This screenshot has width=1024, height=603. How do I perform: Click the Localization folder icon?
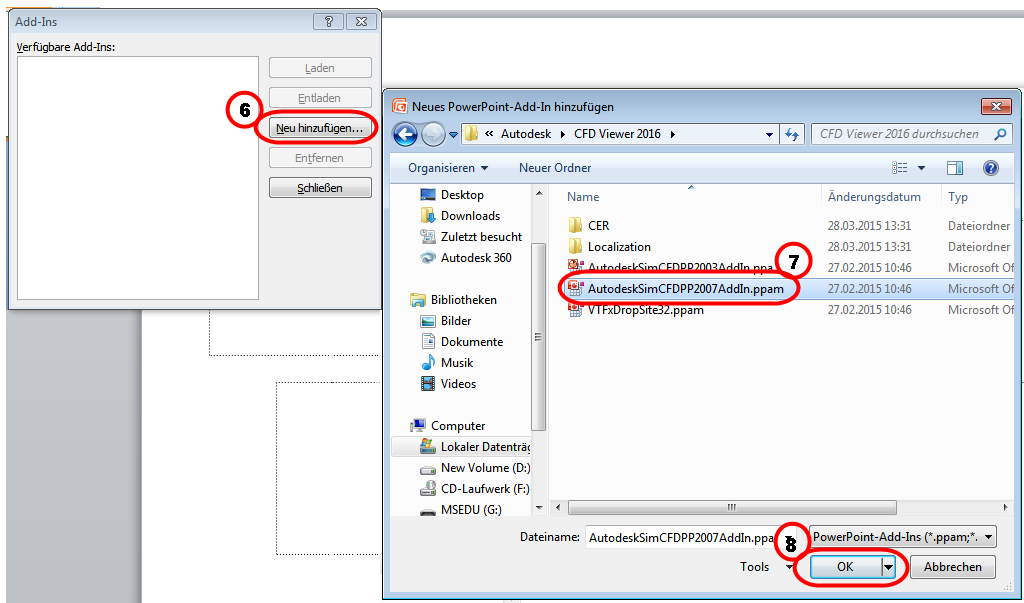pos(575,246)
